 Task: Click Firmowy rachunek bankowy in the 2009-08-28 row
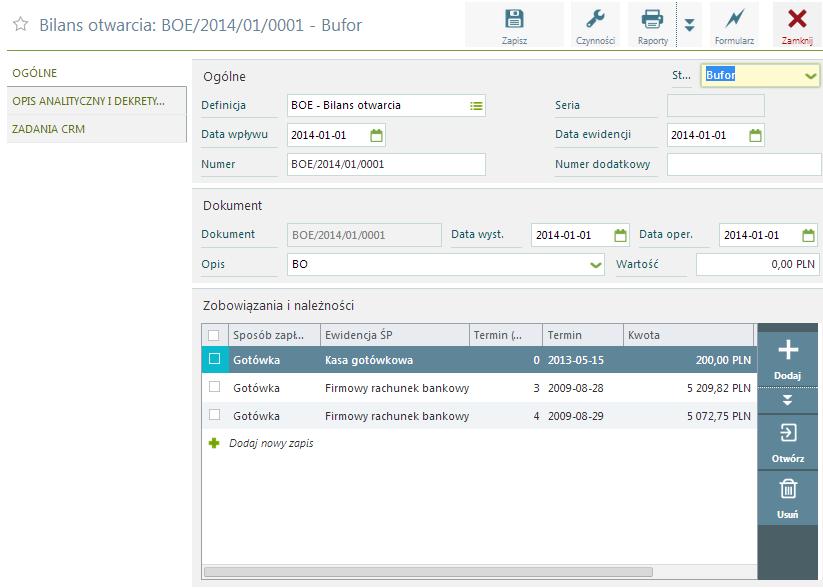397,388
